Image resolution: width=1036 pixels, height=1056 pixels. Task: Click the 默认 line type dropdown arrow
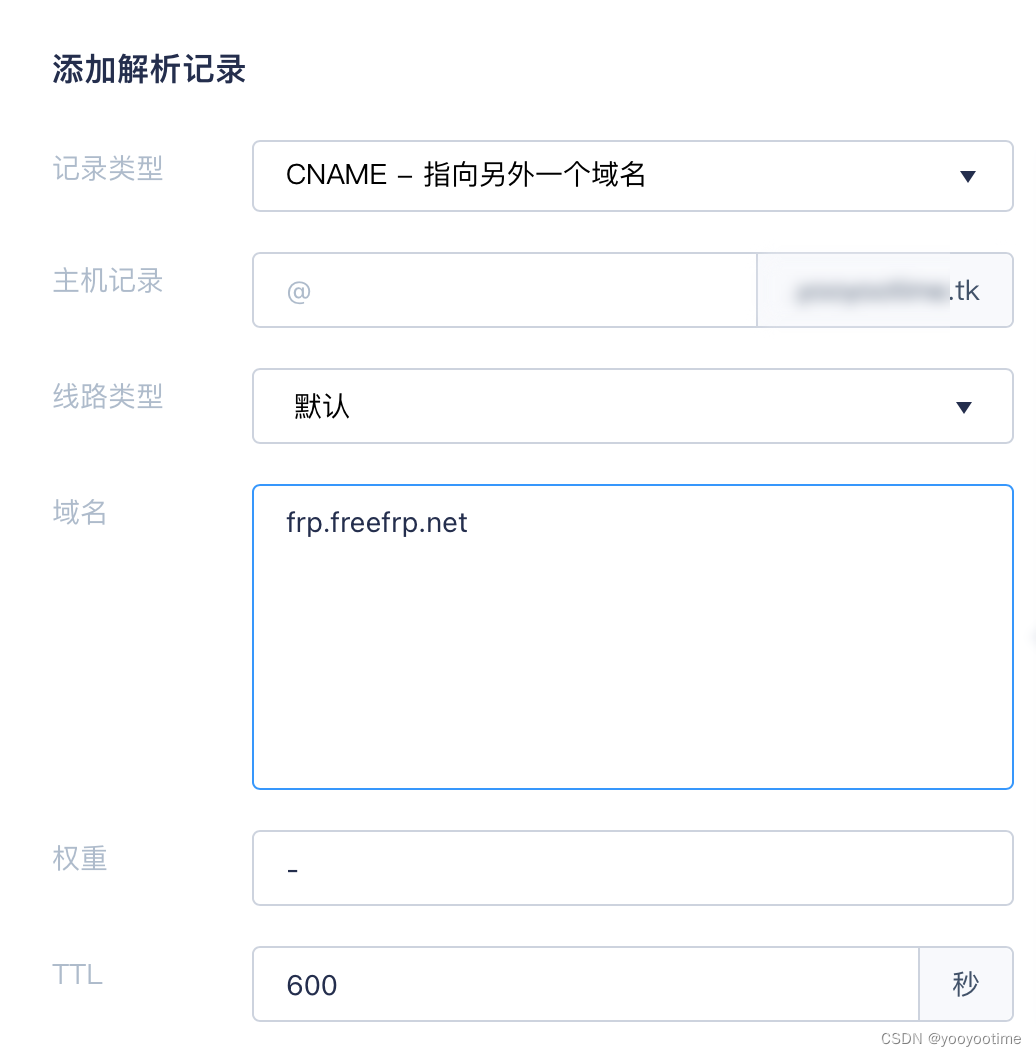pyautogui.click(x=963, y=406)
